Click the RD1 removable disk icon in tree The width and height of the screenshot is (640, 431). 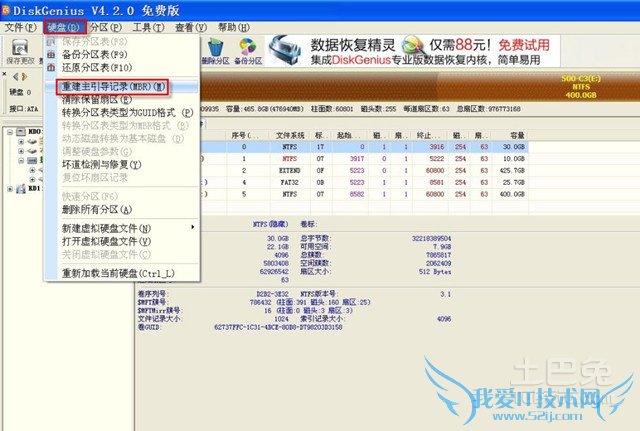[x=21, y=189]
